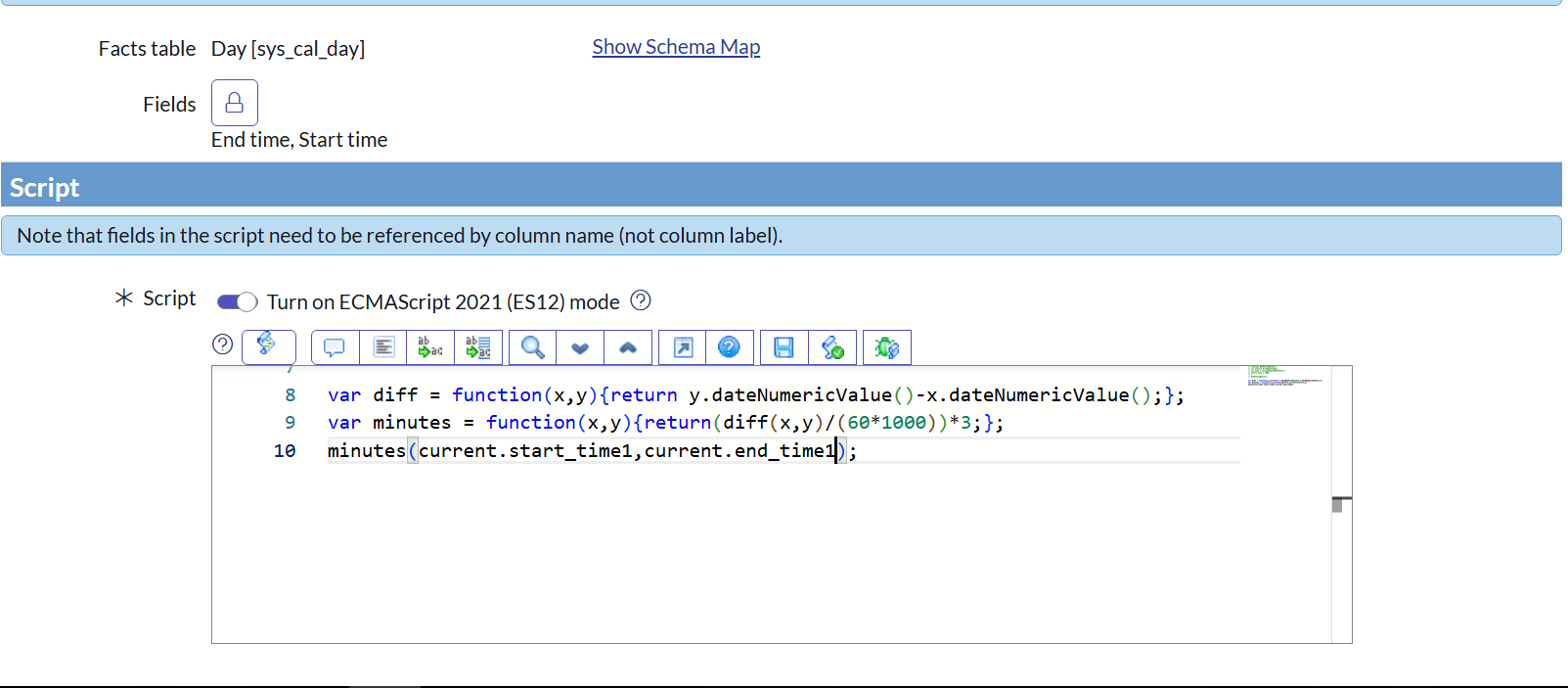1568x688 pixels.
Task: Toggle ECMAScript 2021 (ES12) mode switch
Action: coord(237,301)
